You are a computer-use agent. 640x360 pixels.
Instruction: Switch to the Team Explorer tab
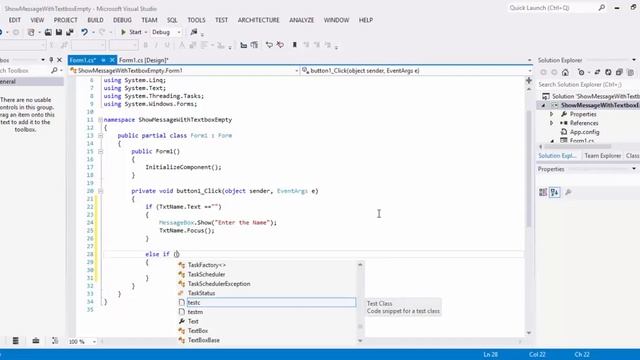pos(602,156)
